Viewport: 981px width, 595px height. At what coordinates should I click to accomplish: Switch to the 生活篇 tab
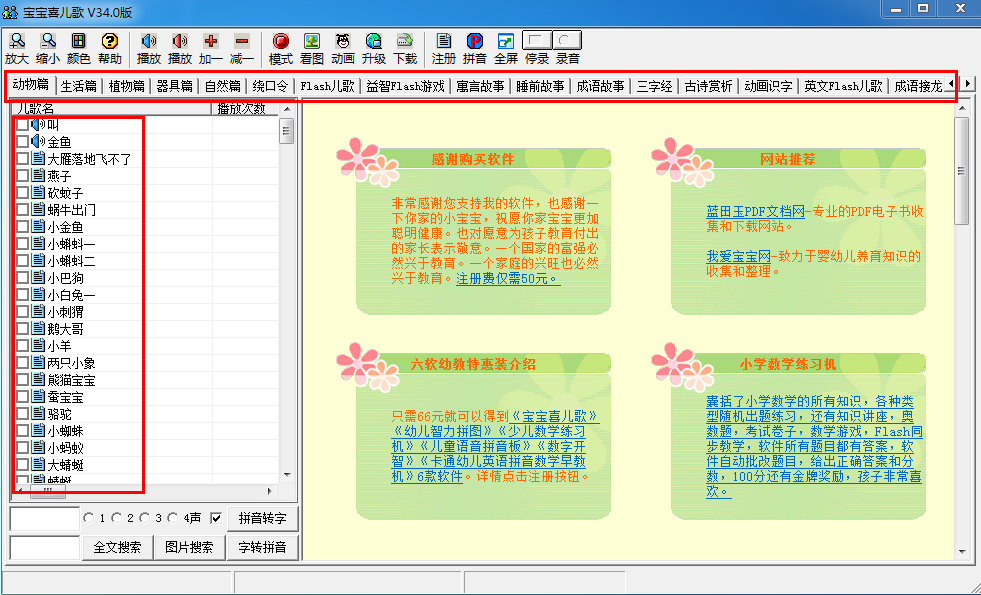(79, 86)
